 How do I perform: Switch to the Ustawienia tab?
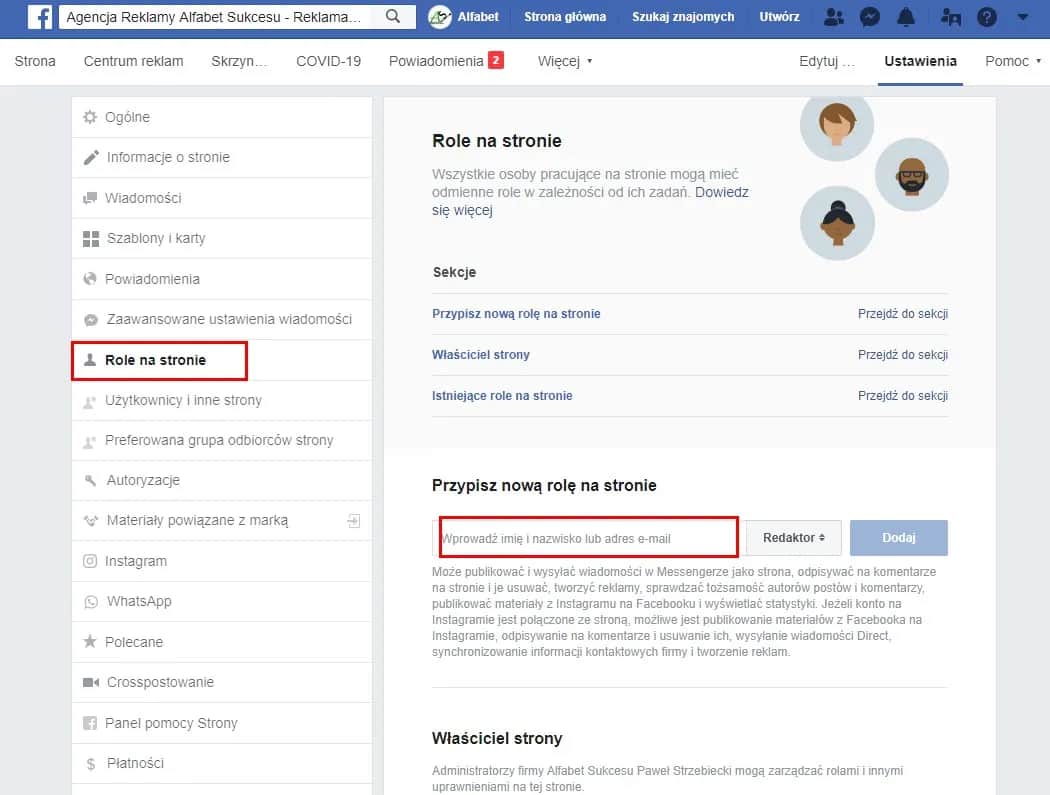point(919,61)
